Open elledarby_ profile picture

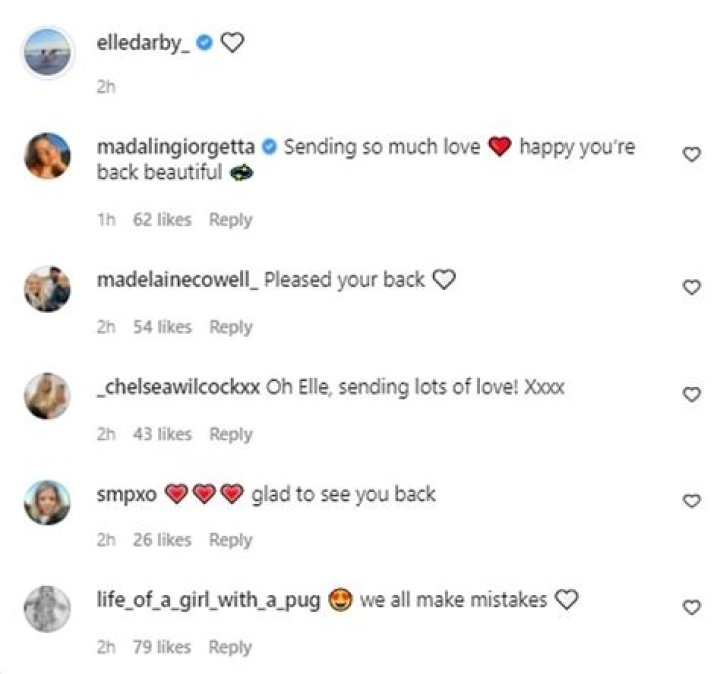47,53
